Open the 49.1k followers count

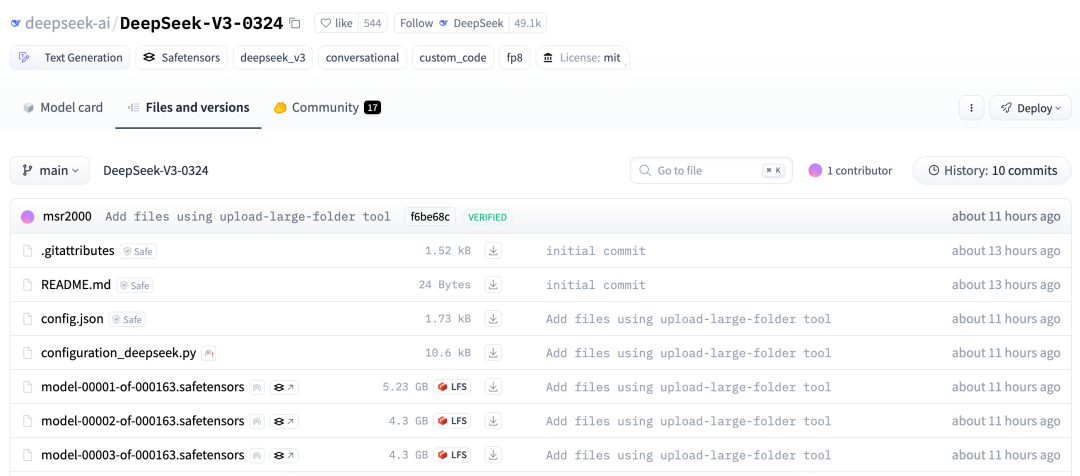point(528,23)
